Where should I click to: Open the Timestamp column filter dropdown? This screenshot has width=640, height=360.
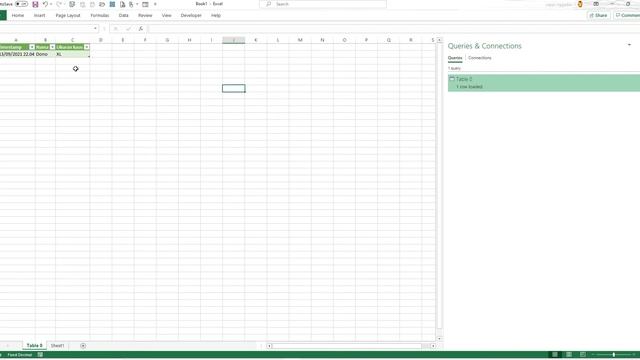point(32,47)
